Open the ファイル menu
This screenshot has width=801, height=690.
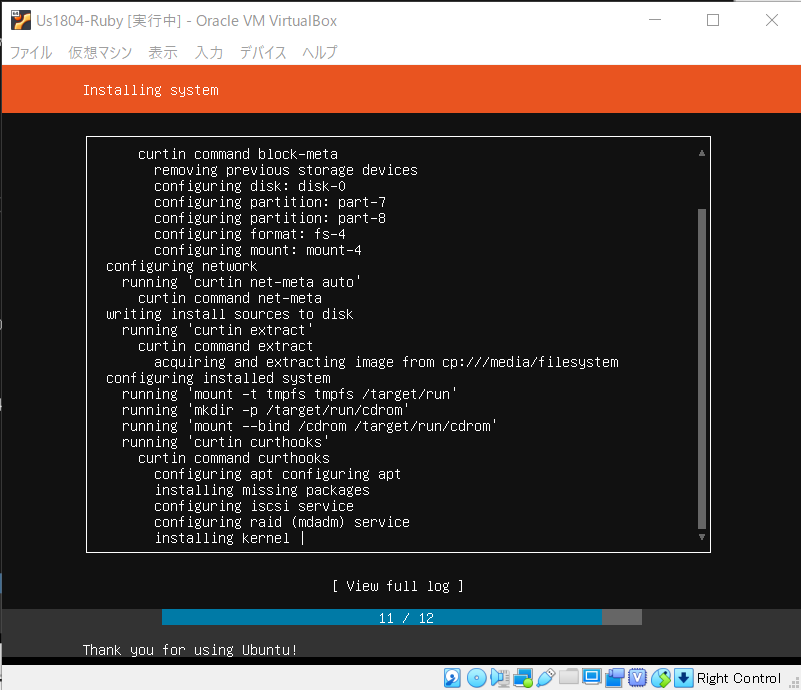(x=31, y=52)
